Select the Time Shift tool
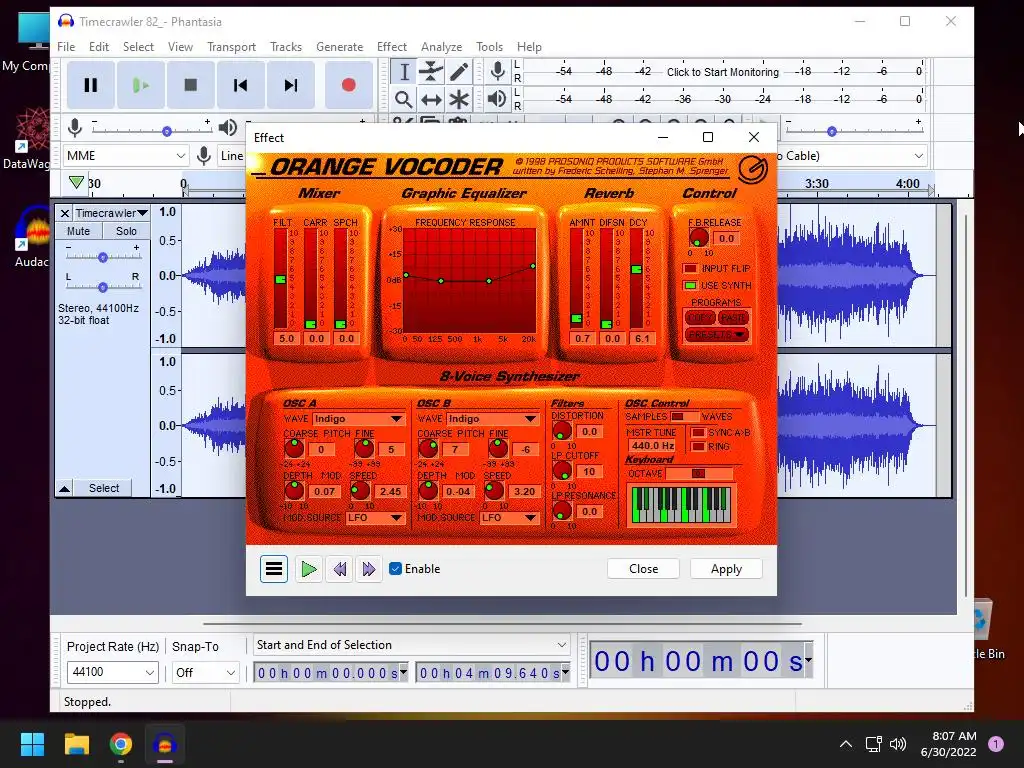Image resolution: width=1024 pixels, height=768 pixels. (x=431, y=99)
